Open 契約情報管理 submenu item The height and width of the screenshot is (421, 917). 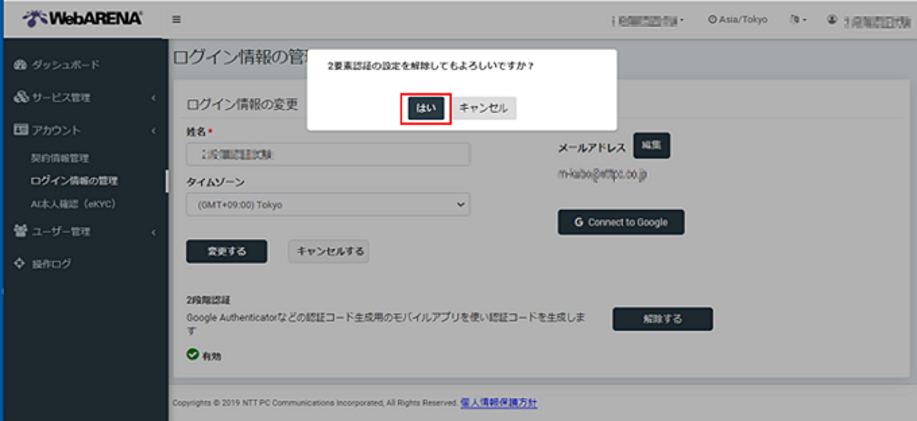point(59,158)
